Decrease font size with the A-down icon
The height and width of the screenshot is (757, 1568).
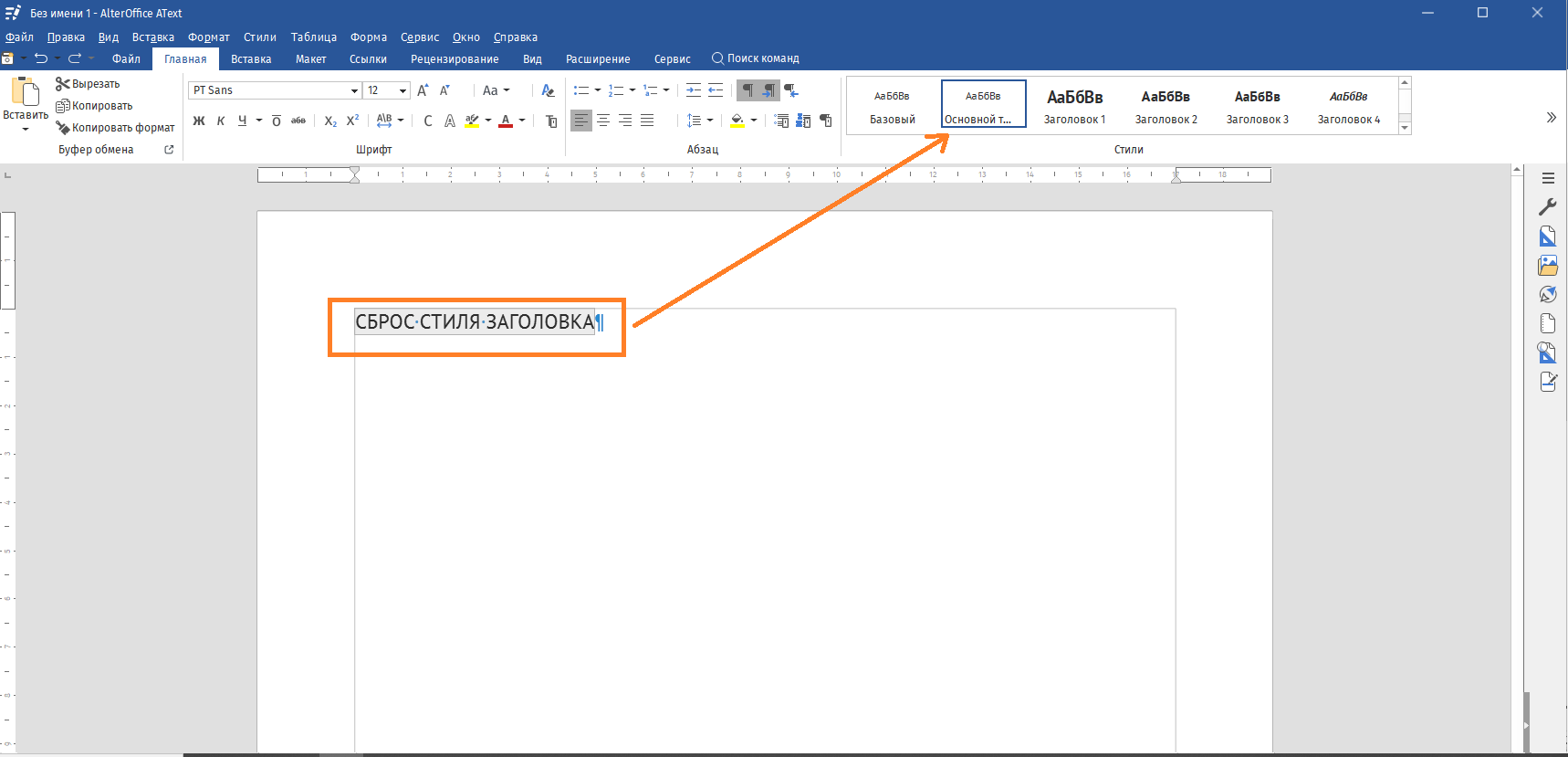pos(444,90)
